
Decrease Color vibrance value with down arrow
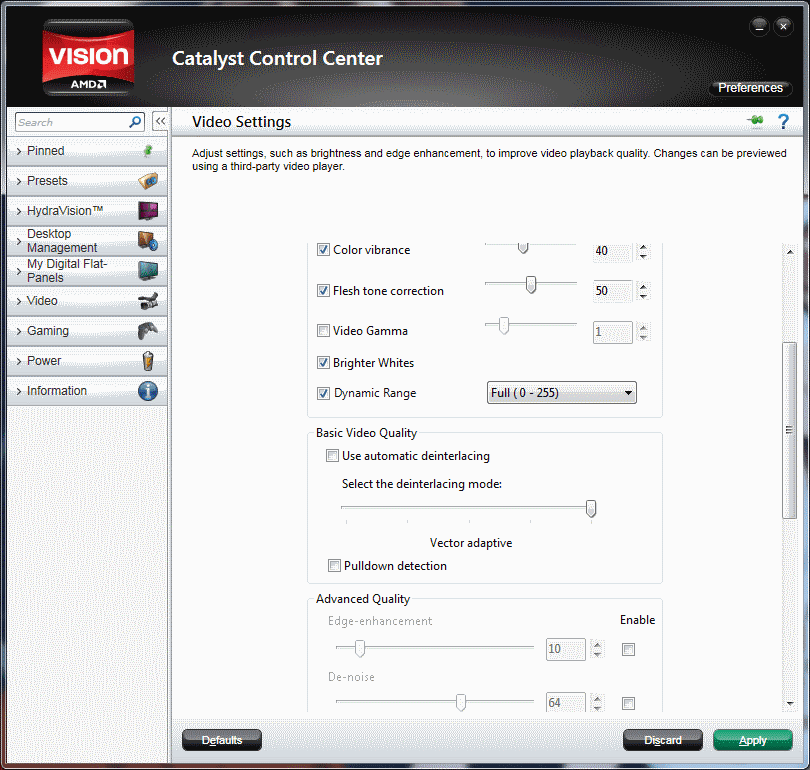(643, 256)
